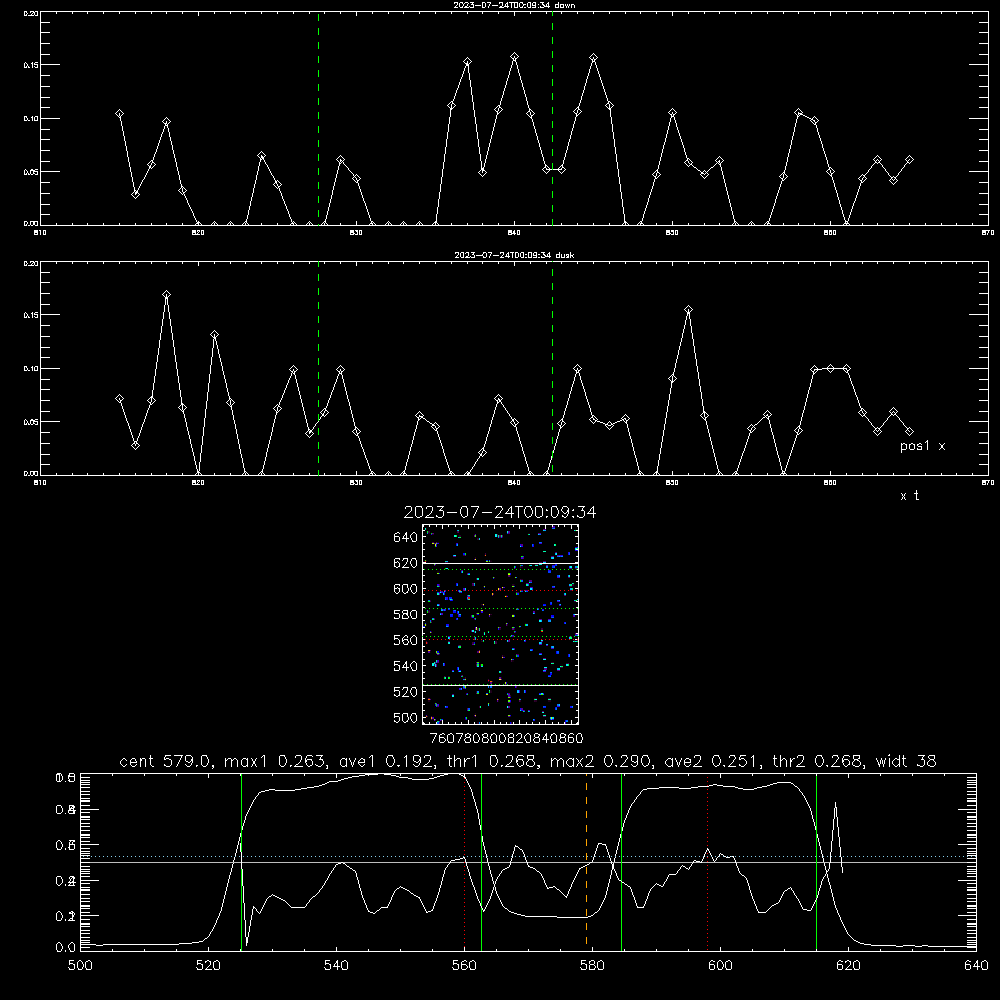Screen dimensions: 1000x1000
Task: Click the dusk plot title '2023-07-24T00:09:34 dusk'
Action: coord(514,255)
